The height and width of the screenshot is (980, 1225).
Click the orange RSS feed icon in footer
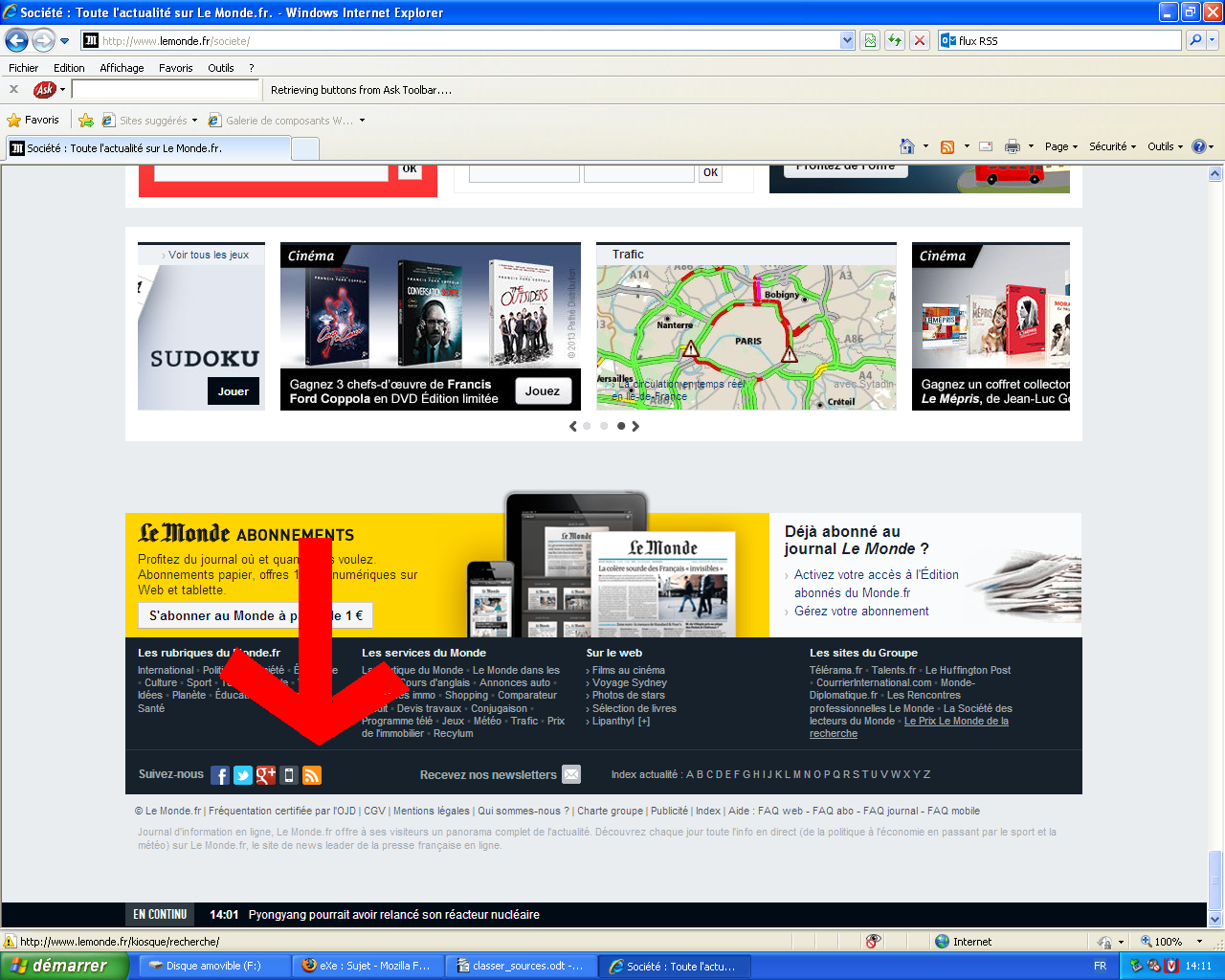pyautogui.click(x=312, y=775)
